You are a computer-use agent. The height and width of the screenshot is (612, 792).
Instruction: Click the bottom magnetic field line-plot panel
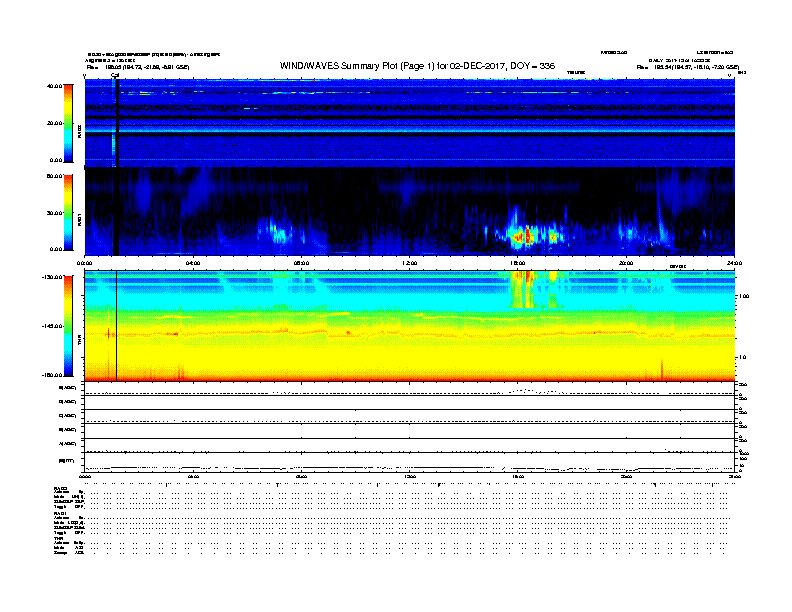410,462
